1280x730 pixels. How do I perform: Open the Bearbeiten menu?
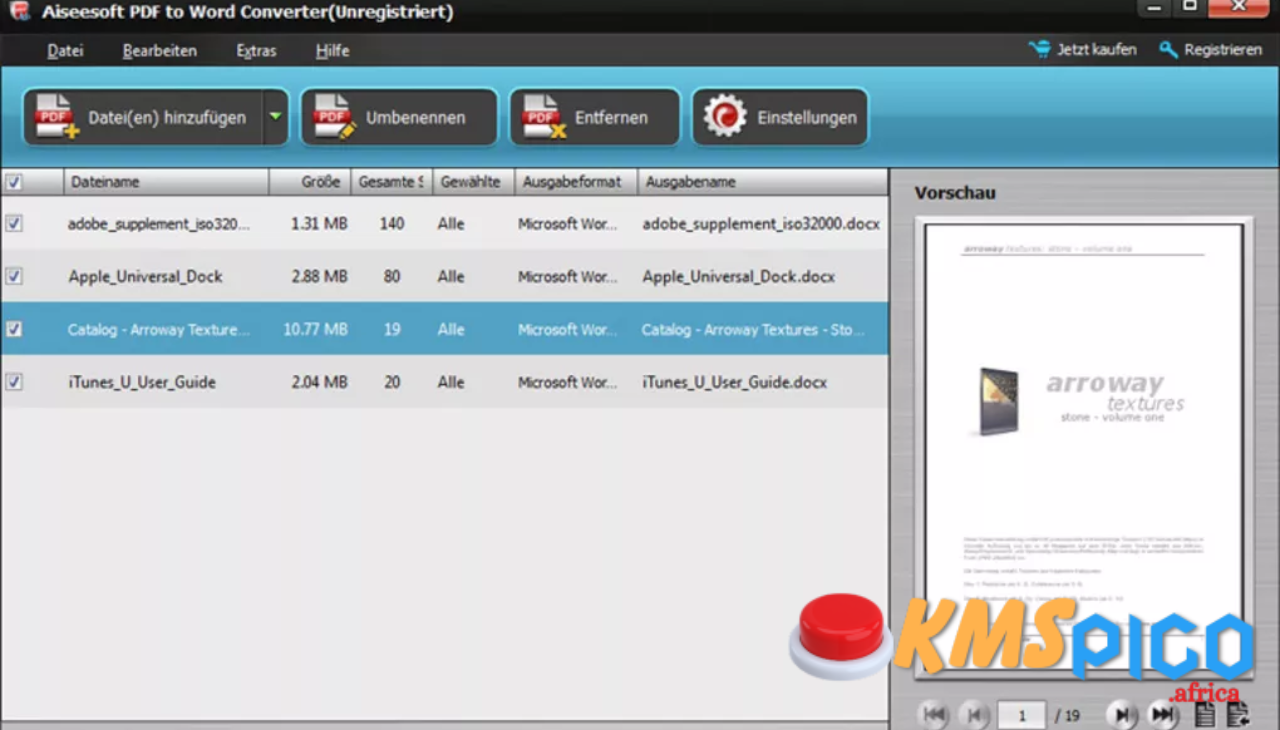click(159, 50)
